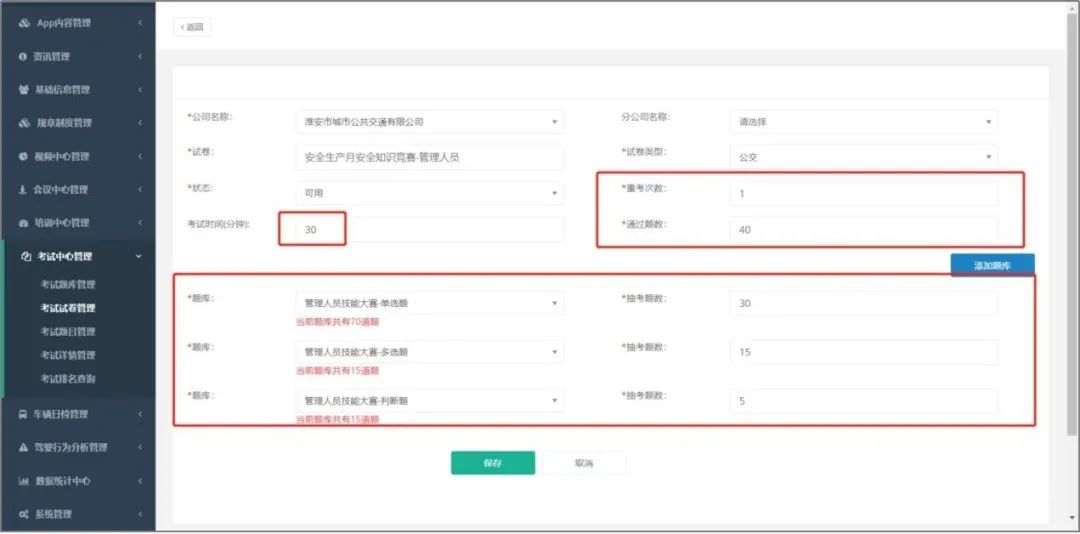Click the 会议中心管理 download-style icon
This screenshot has width=1080, height=534.
[23, 189]
